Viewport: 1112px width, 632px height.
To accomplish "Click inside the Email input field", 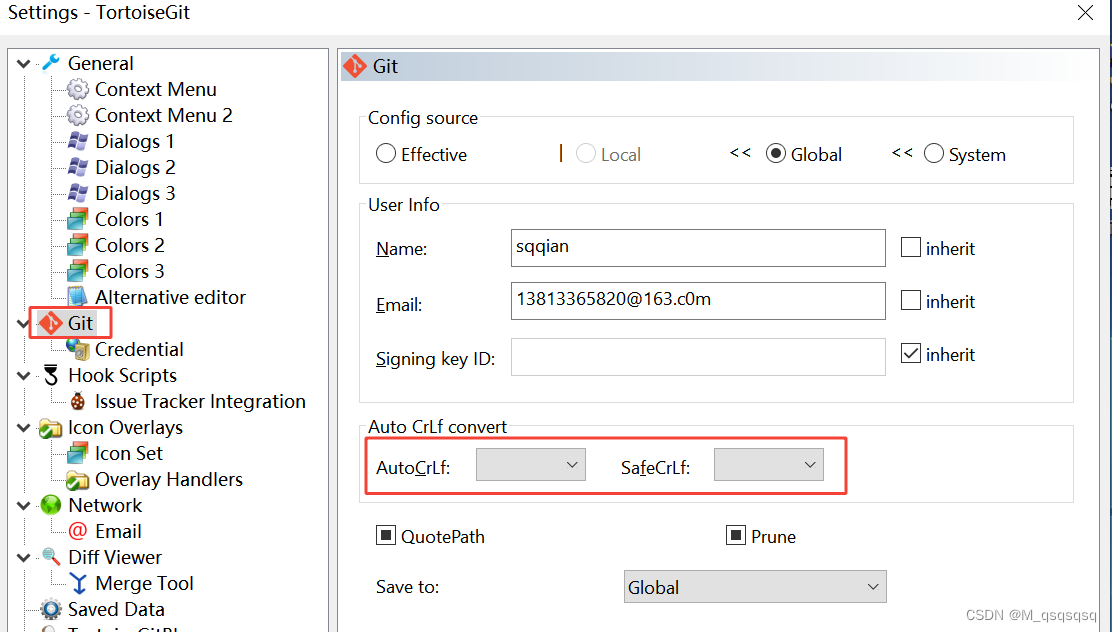I will click(697, 300).
